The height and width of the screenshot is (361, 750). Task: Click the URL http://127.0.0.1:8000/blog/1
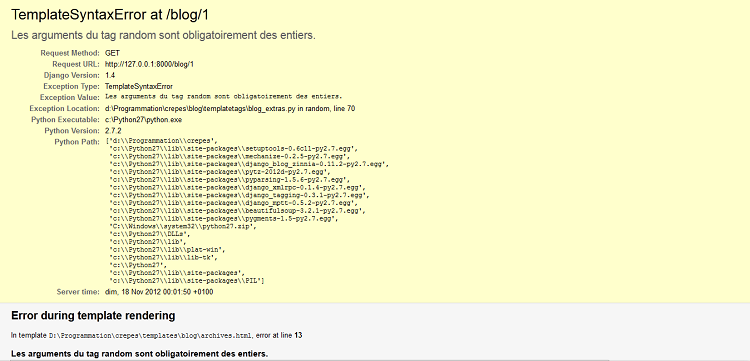(x=149, y=64)
